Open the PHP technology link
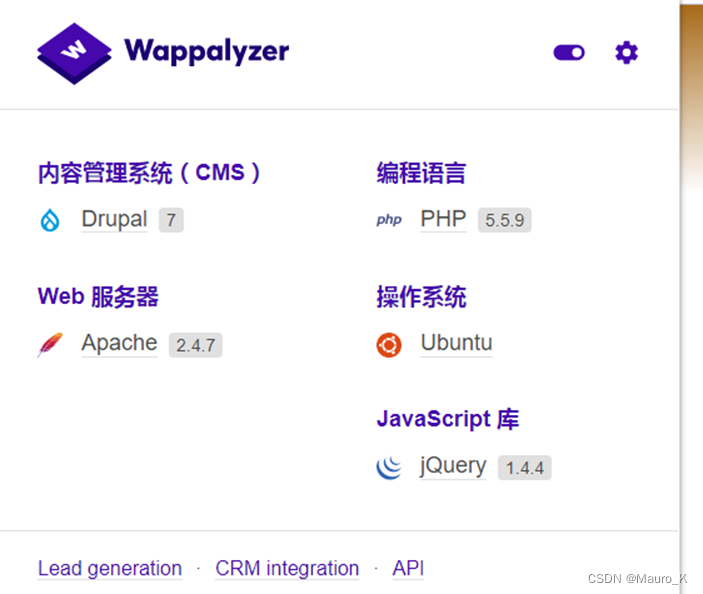703x594 pixels. [x=443, y=219]
